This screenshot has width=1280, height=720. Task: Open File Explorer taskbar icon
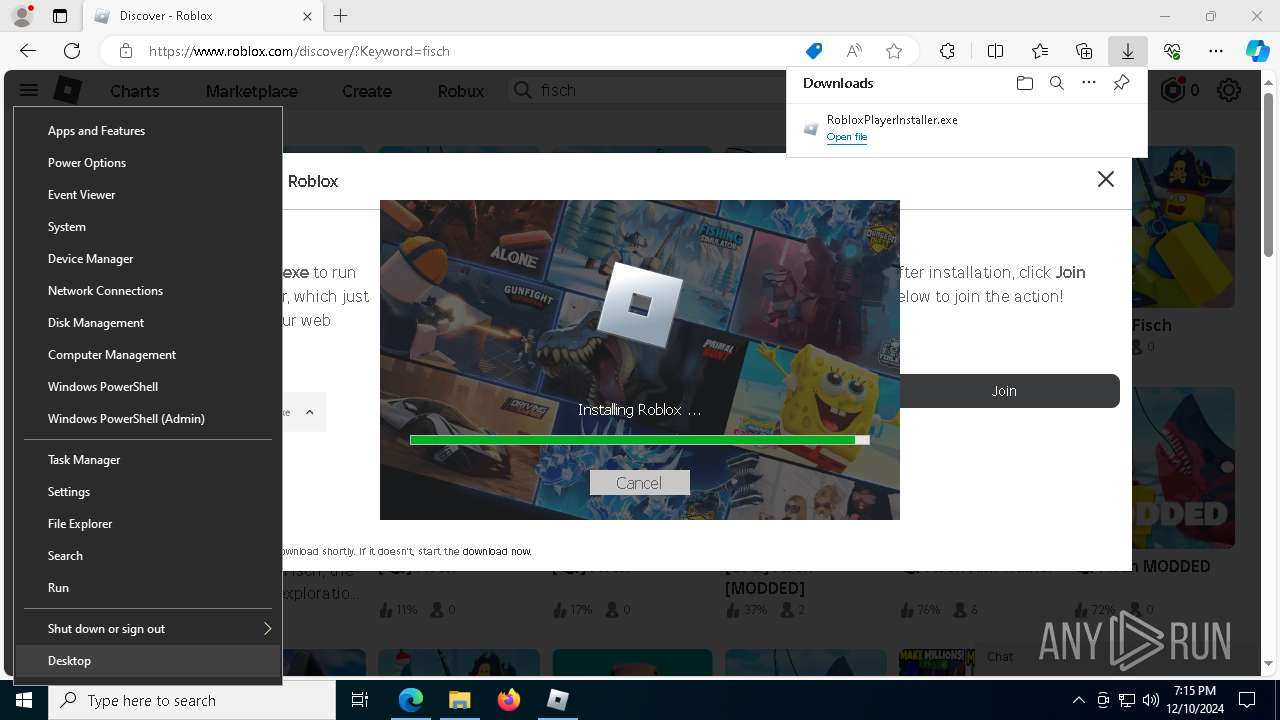pos(460,700)
